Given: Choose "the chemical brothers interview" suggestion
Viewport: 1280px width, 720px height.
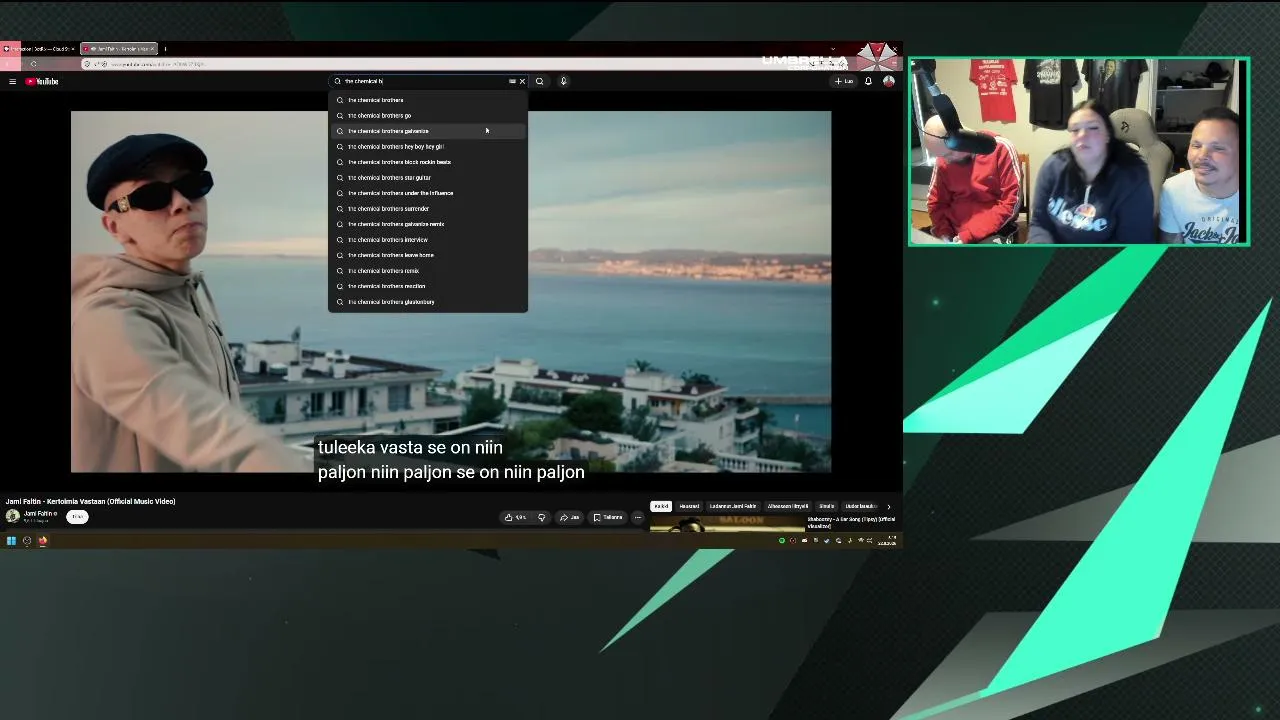Looking at the screenshot, I should pyautogui.click(x=428, y=240).
